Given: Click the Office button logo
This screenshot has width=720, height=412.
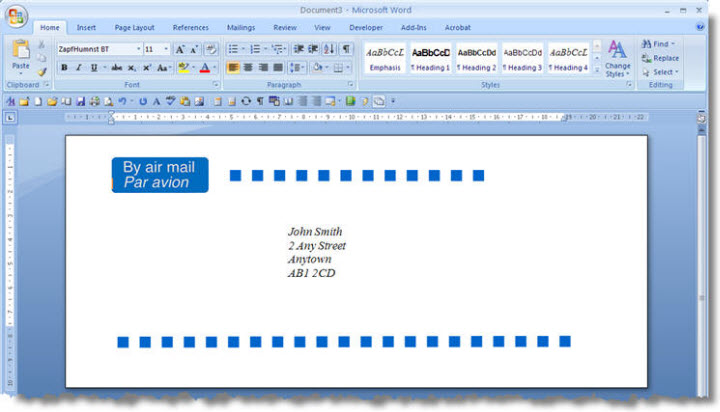Looking at the screenshot, I should point(16,17).
